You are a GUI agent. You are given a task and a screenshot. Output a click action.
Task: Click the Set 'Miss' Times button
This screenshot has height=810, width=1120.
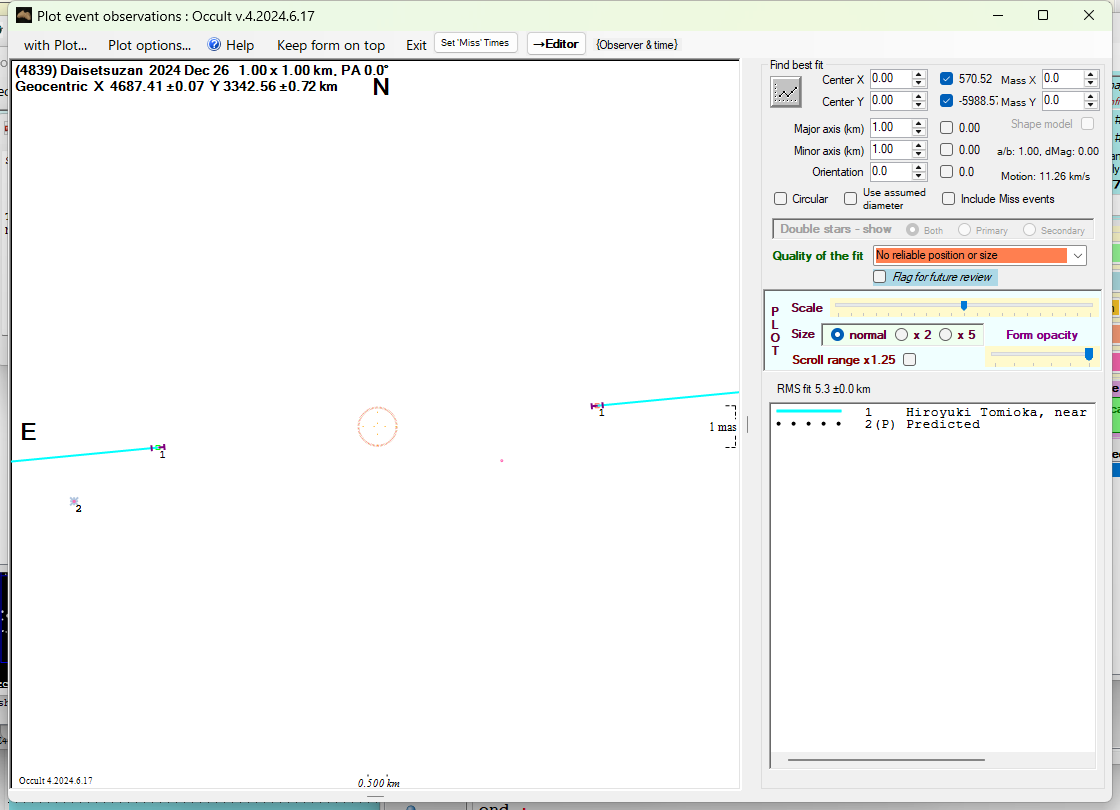tap(475, 43)
